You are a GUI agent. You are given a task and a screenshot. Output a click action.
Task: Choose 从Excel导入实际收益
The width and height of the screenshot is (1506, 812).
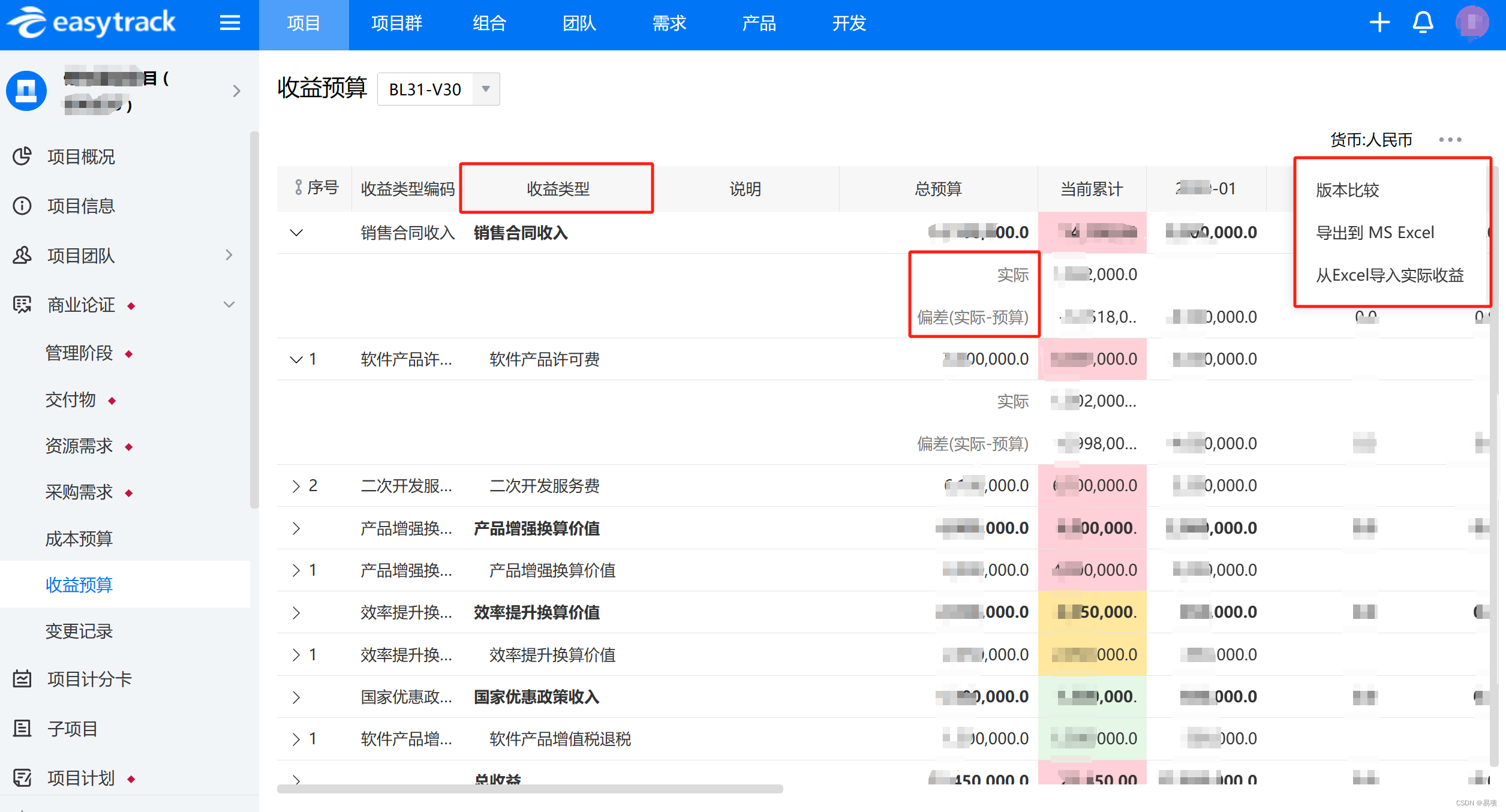tap(1390, 275)
